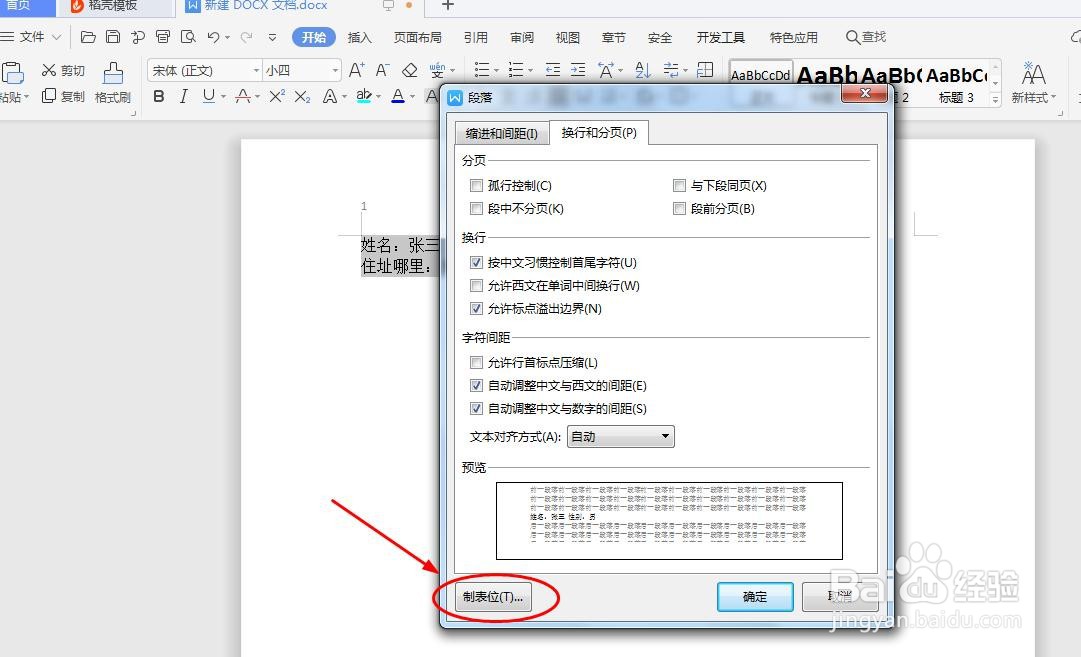
Task: Click the Print Preview icon
Action: [x=188, y=37]
